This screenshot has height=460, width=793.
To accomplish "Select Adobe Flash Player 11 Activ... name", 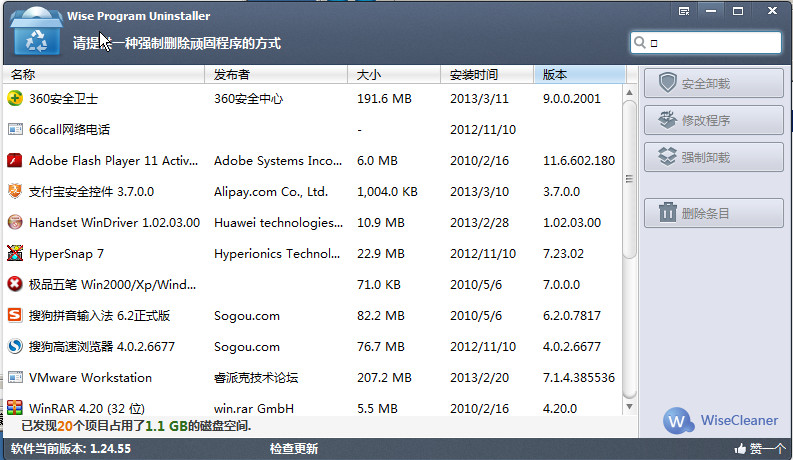I will pyautogui.click(x=113, y=161).
